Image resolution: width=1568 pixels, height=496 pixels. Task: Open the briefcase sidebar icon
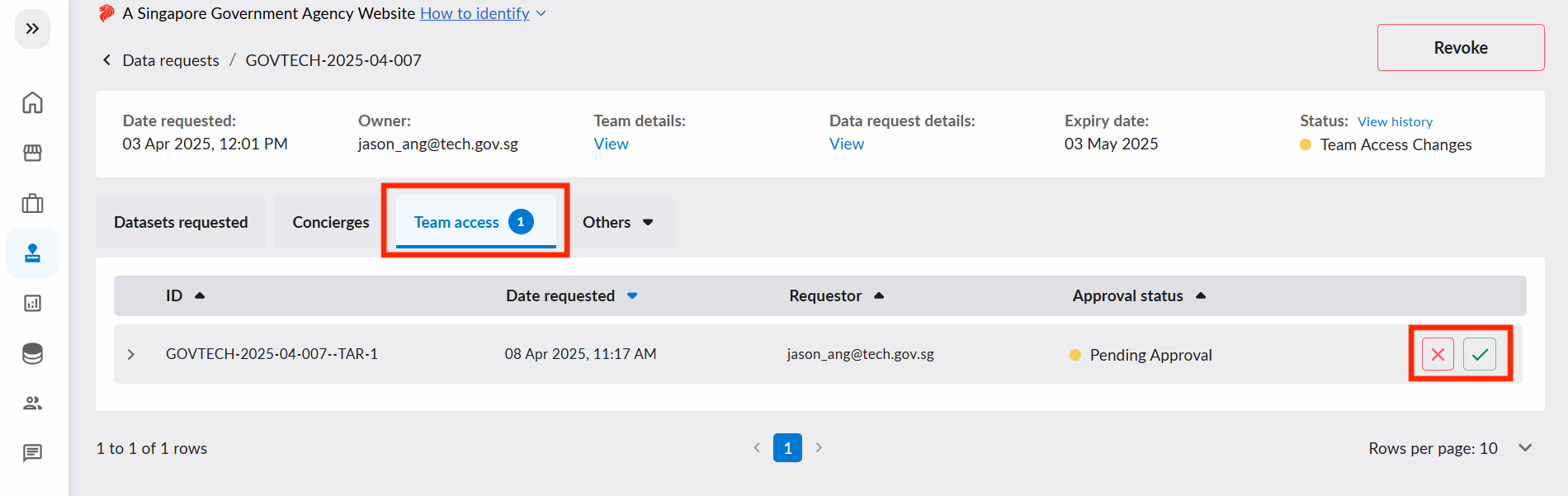click(32, 203)
